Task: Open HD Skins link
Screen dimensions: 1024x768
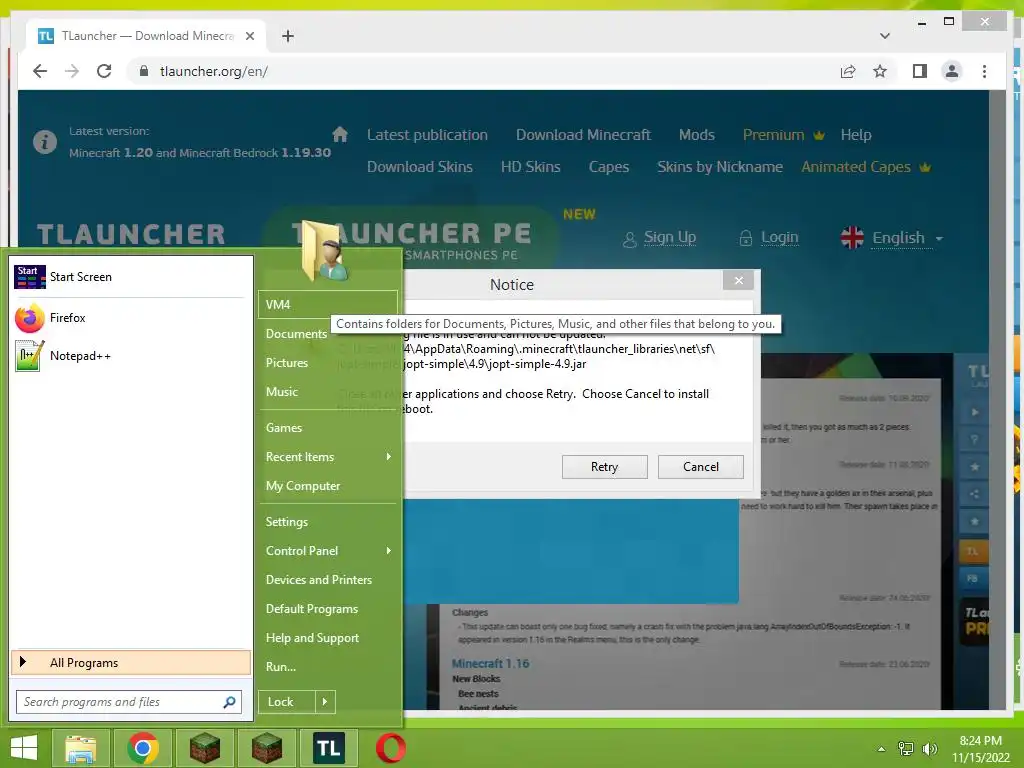Action: click(530, 167)
